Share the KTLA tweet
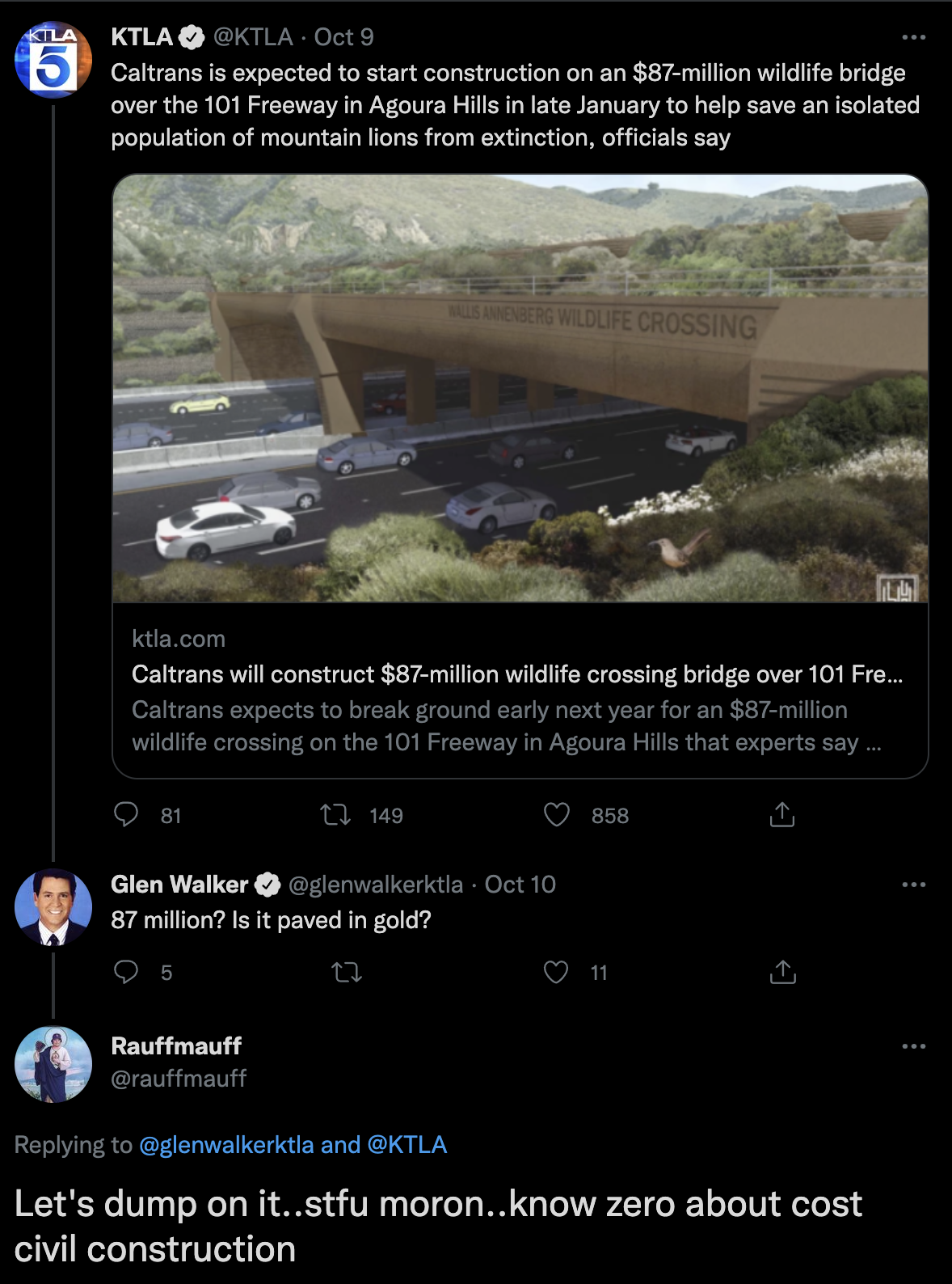The width and height of the screenshot is (952, 1284). point(782,814)
